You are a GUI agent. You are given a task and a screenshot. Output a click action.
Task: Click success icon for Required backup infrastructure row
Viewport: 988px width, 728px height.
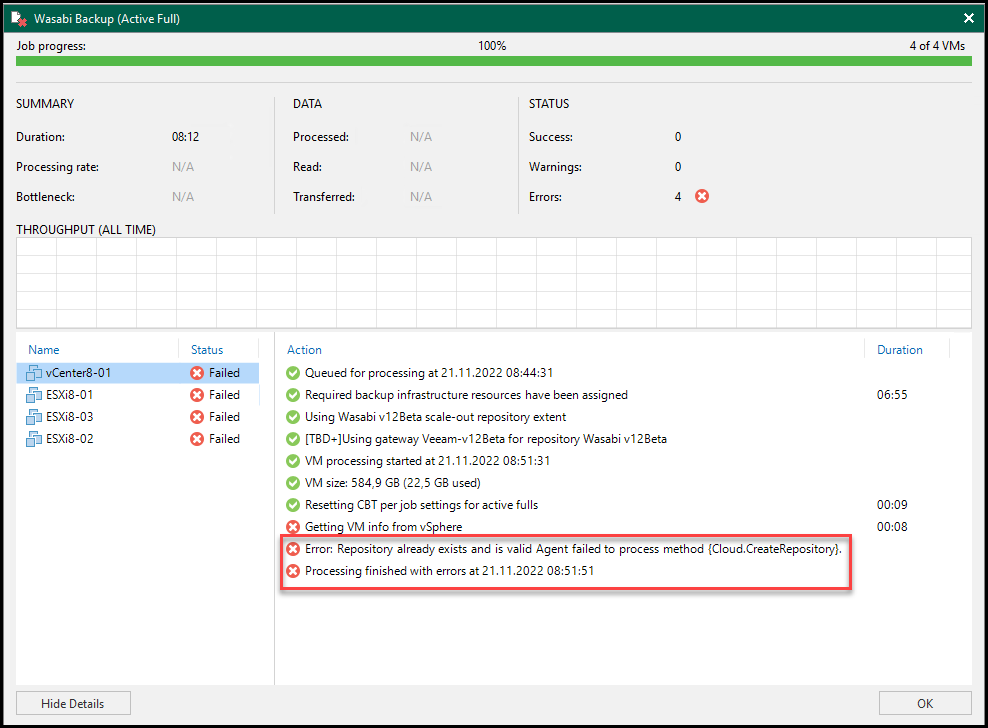(x=293, y=395)
